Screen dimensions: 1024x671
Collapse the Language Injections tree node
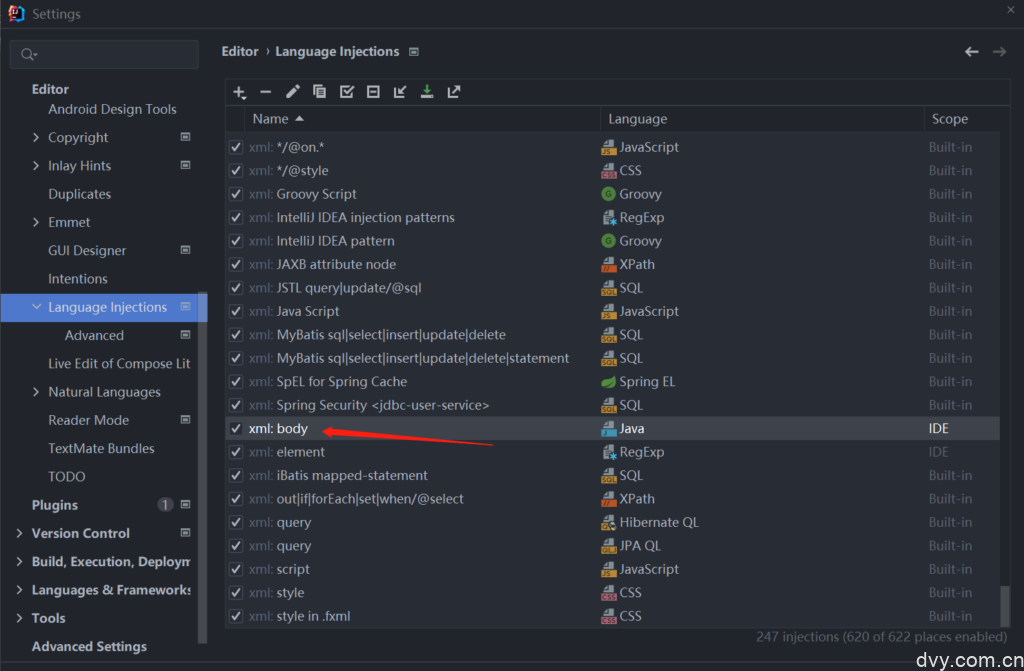(37, 307)
